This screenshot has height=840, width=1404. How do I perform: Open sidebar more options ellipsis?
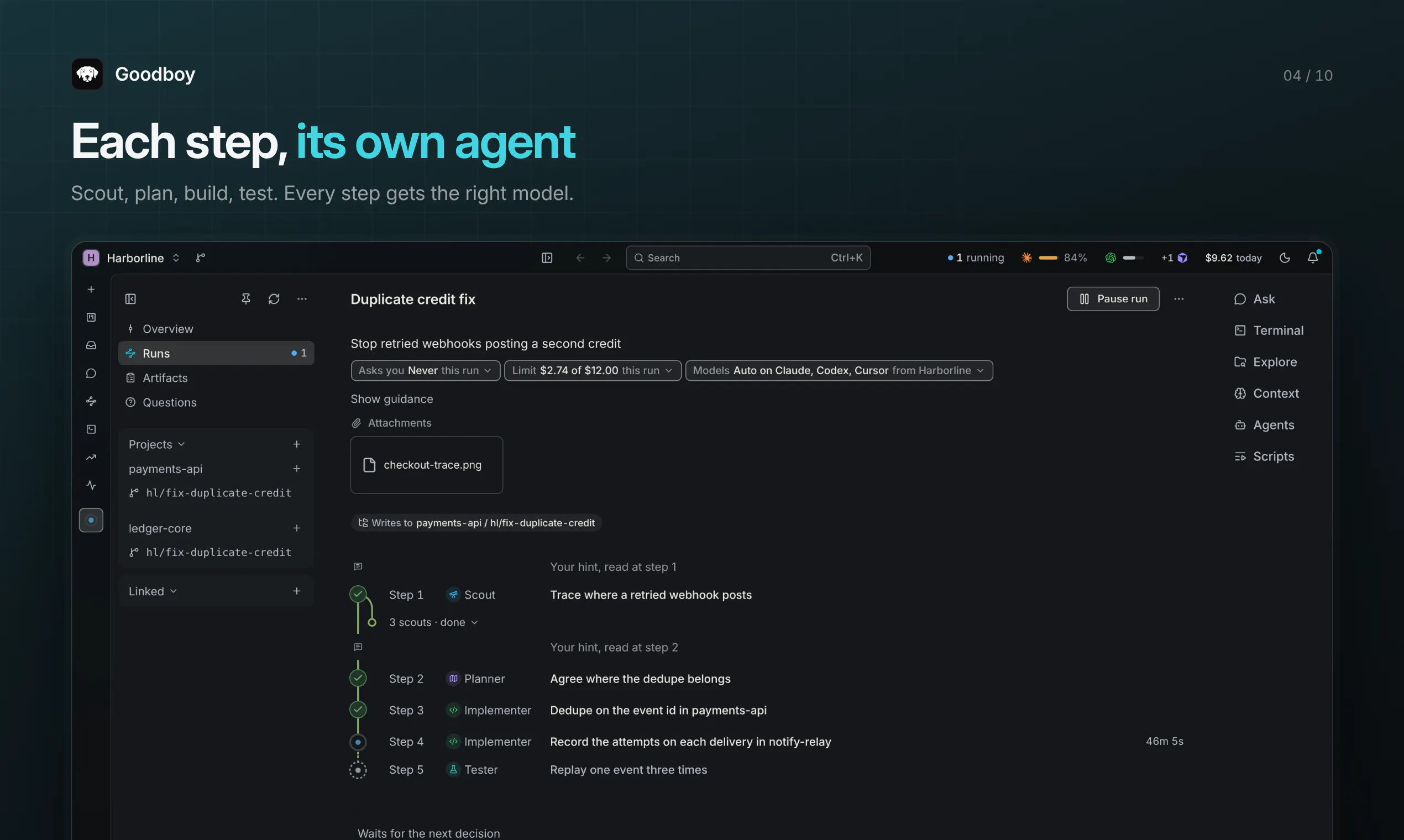302,300
